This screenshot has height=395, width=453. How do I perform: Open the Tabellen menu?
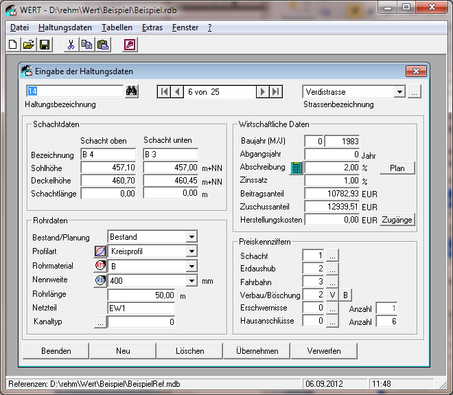(117, 28)
